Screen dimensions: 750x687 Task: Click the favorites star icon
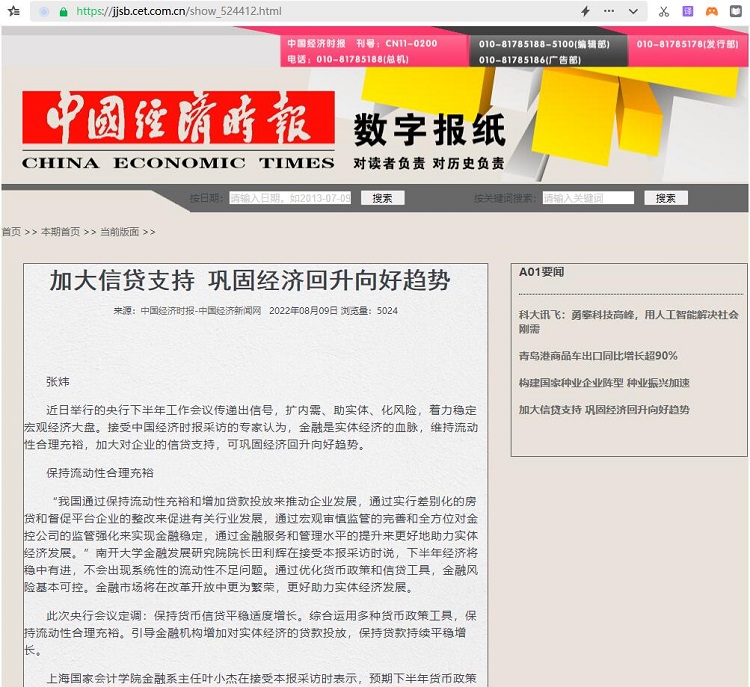pos(13,12)
